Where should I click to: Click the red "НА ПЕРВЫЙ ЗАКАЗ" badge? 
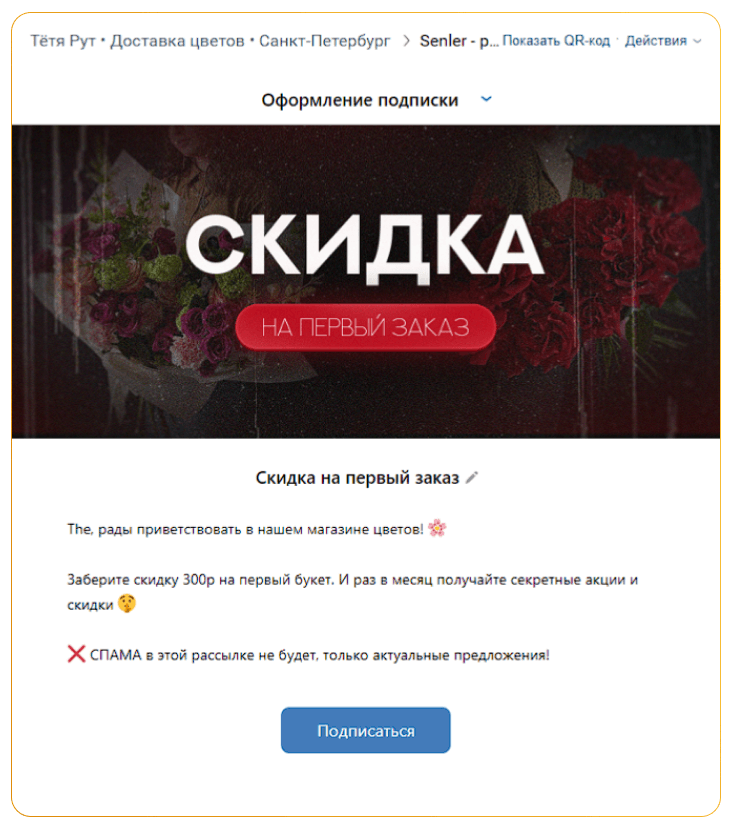click(x=365, y=326)
